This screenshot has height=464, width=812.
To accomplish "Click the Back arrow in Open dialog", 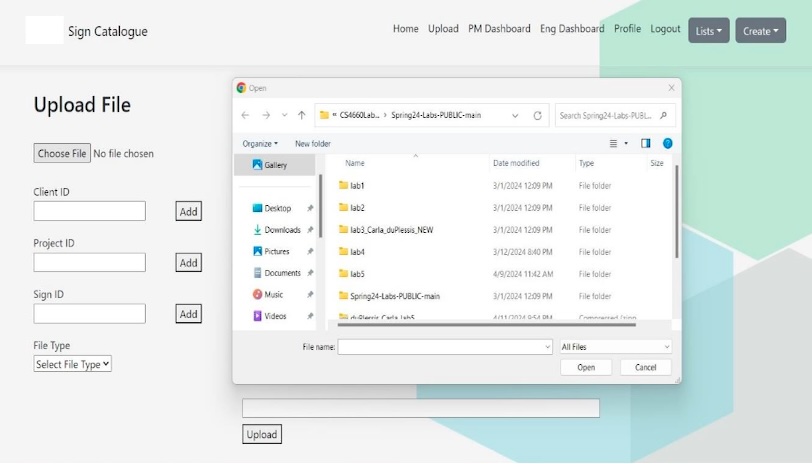I will (245, 115).
